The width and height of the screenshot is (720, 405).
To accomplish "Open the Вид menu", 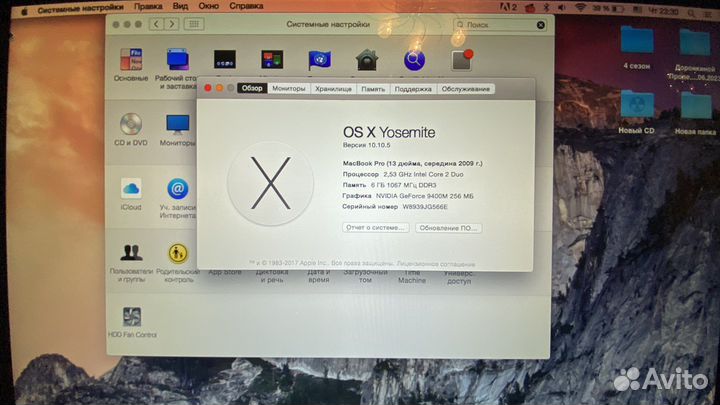I will (180, 6).
